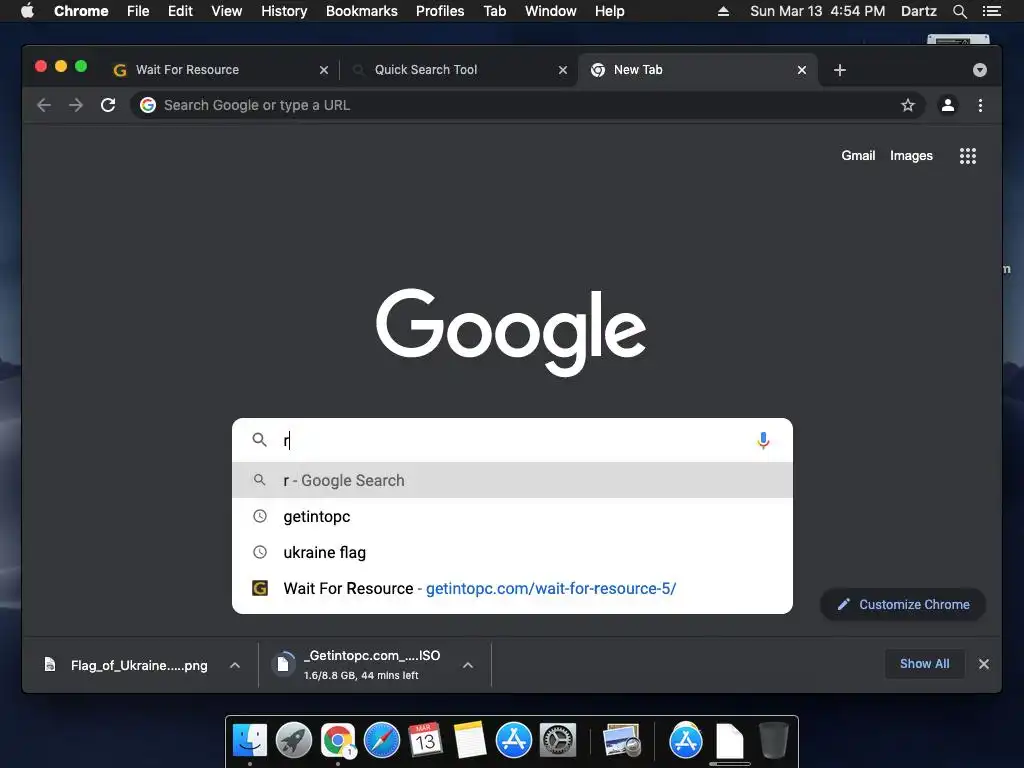Start voice search with the microphone
The width and height of the screenshot is (1024, 768).
pos(763,441)
